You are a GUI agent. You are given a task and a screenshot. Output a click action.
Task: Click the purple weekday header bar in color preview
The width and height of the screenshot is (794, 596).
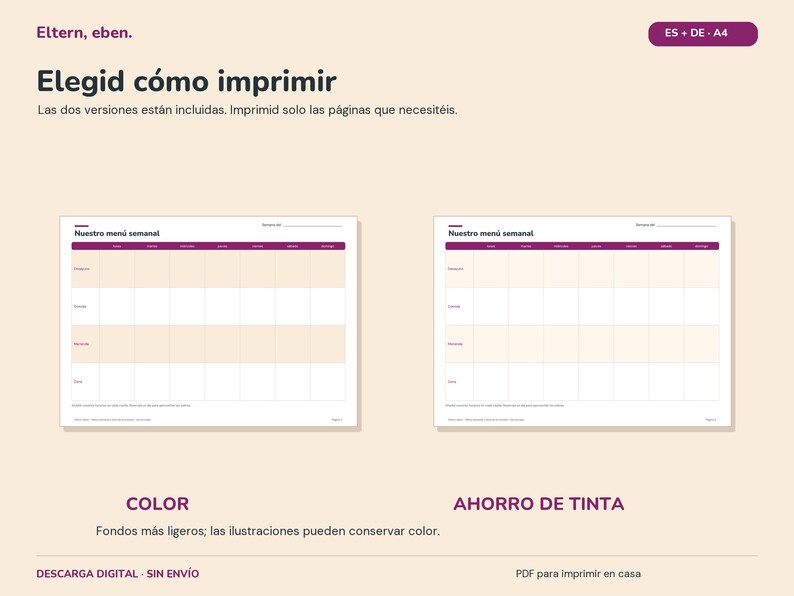pyautogui.click(x=209, y=246)
